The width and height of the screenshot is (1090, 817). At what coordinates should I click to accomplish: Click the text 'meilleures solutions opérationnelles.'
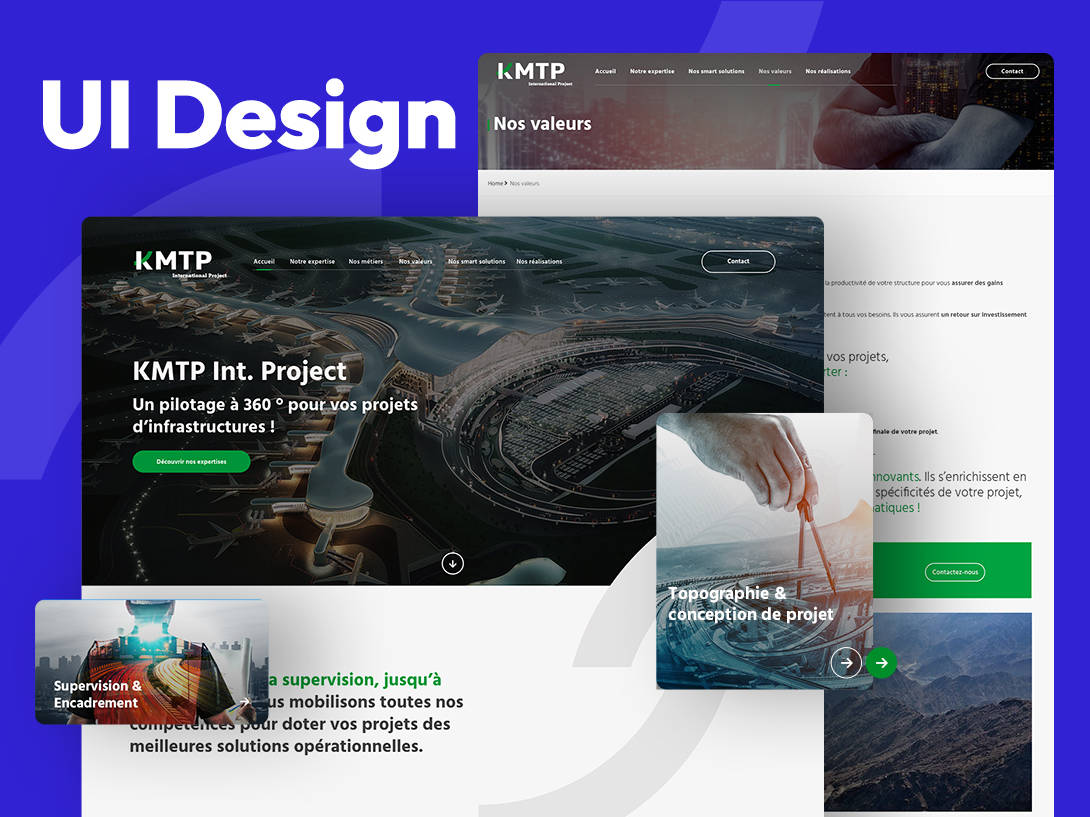276,746
